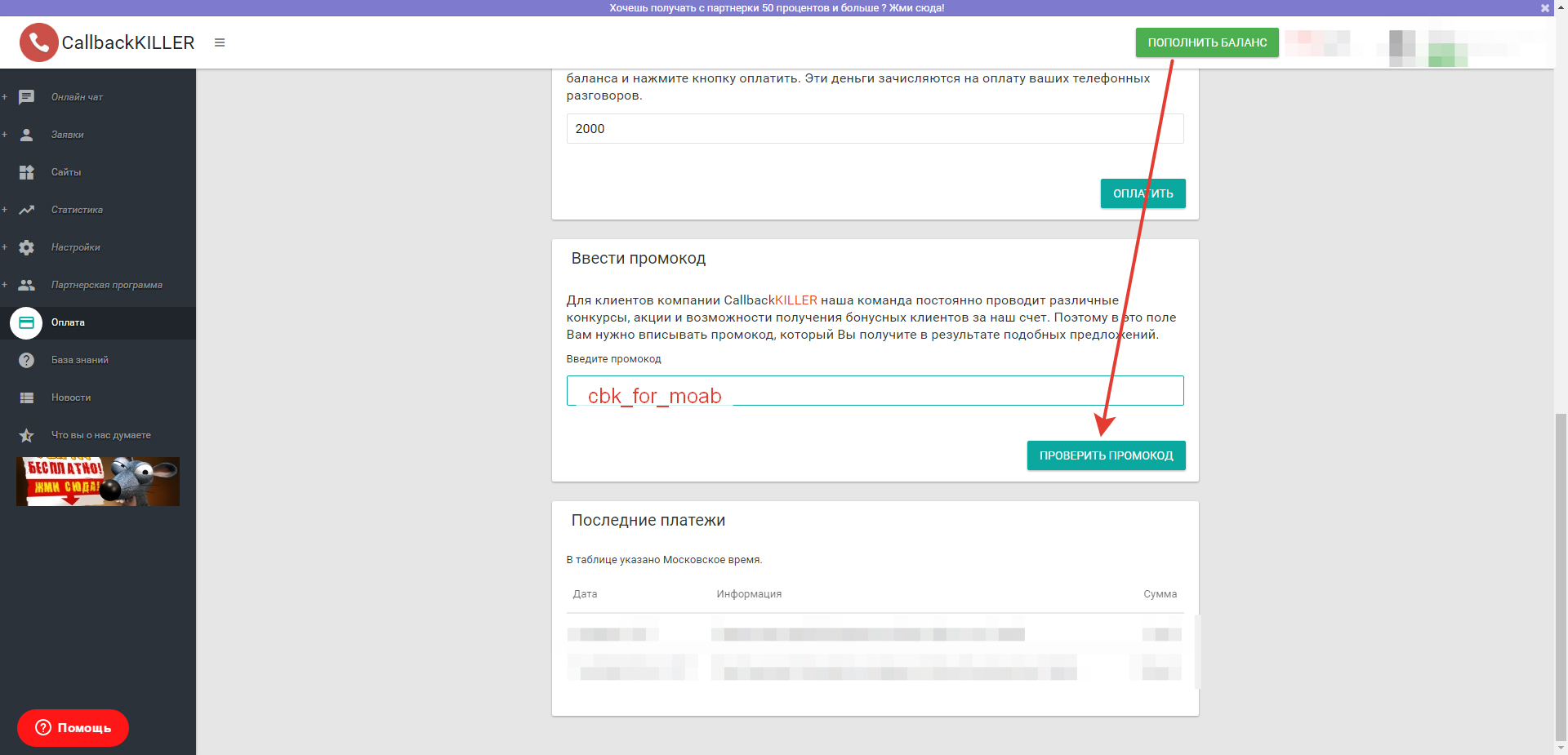Image resolution: width=1568 pixels, height=755 pixels.
Task: Open the Настройки gear icon
Action: click(x=26, y=247)
